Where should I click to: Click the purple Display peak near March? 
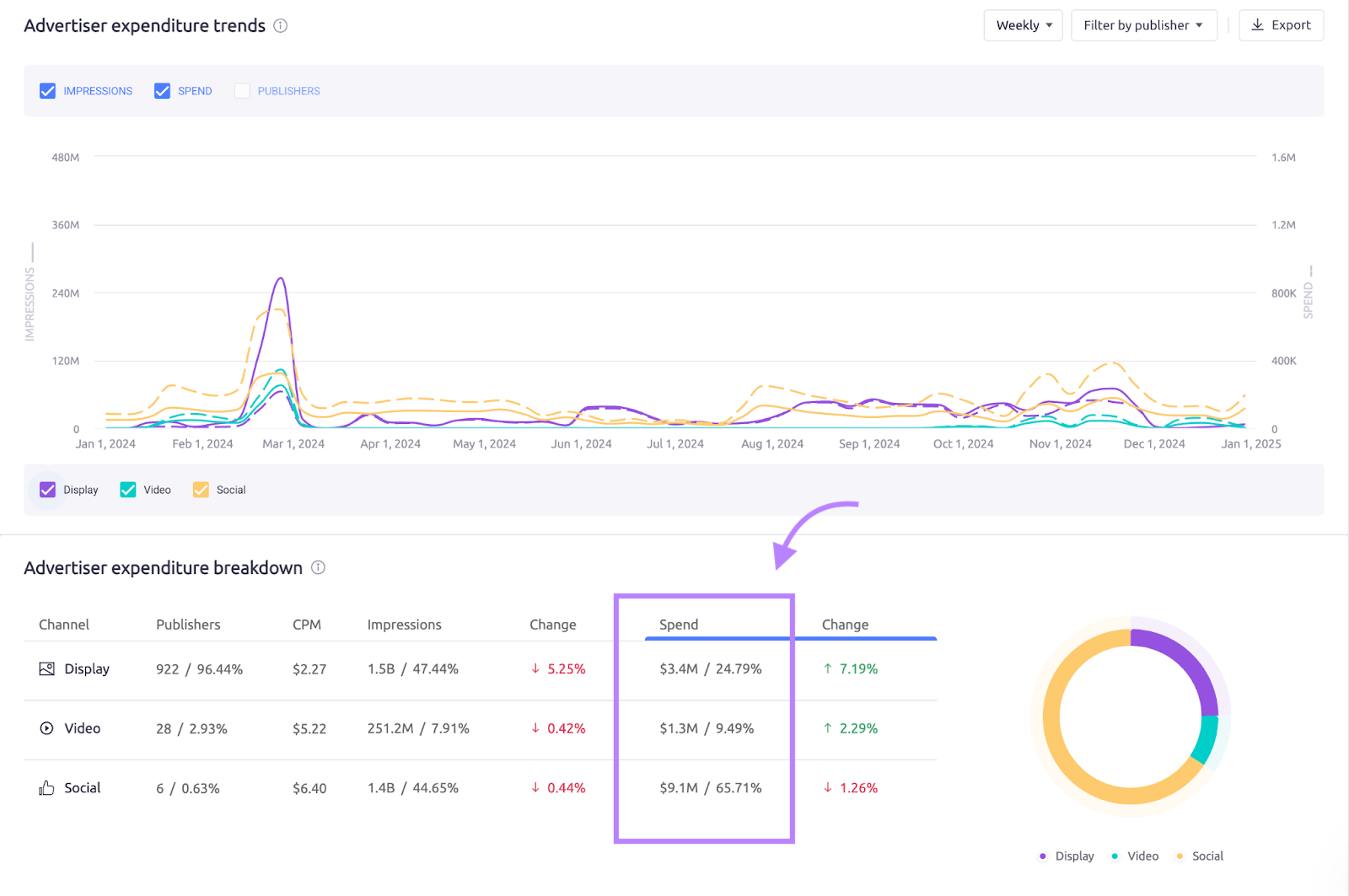(x=280, y=280)
